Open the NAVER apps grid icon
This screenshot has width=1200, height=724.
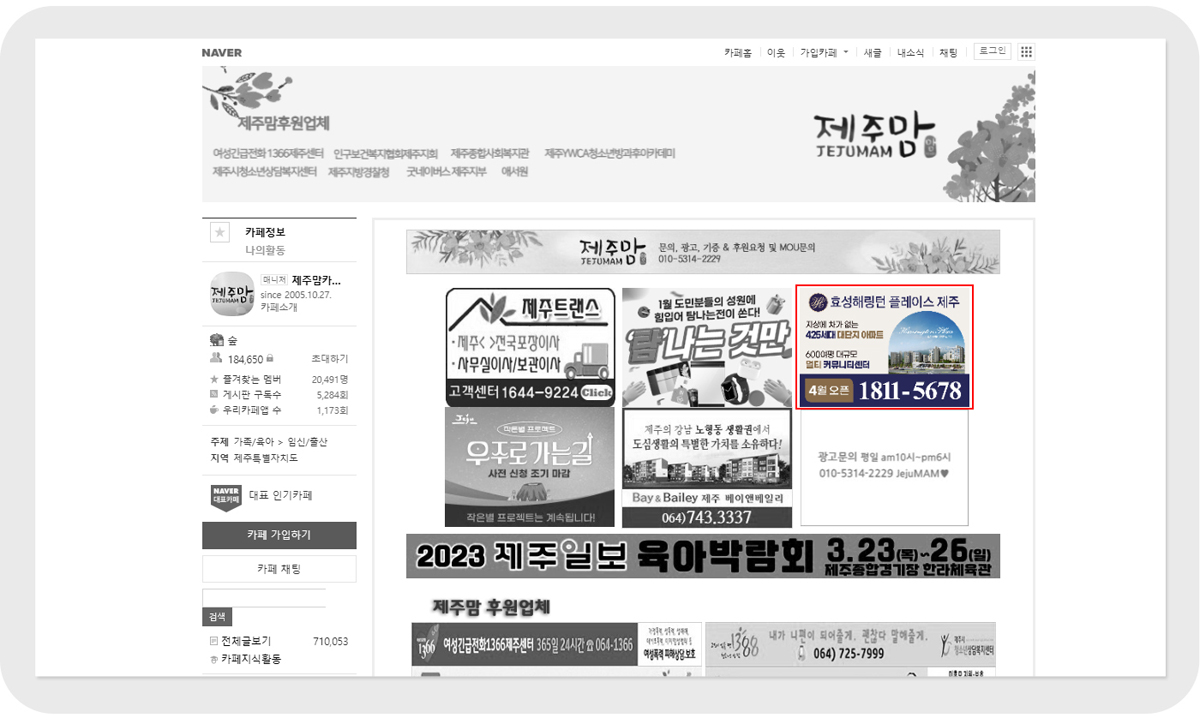[x=1026, y=52]
